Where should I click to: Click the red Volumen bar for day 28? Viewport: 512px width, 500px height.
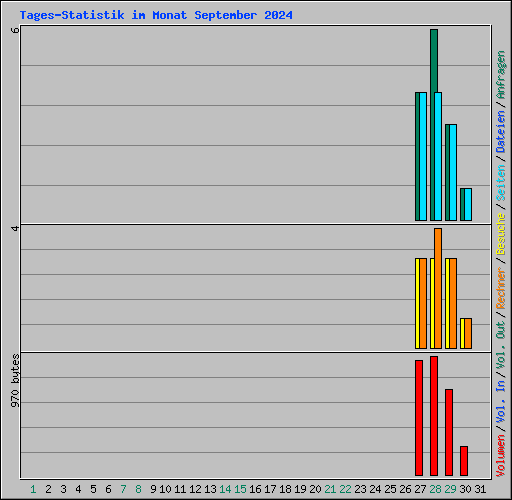coord(434,416)
